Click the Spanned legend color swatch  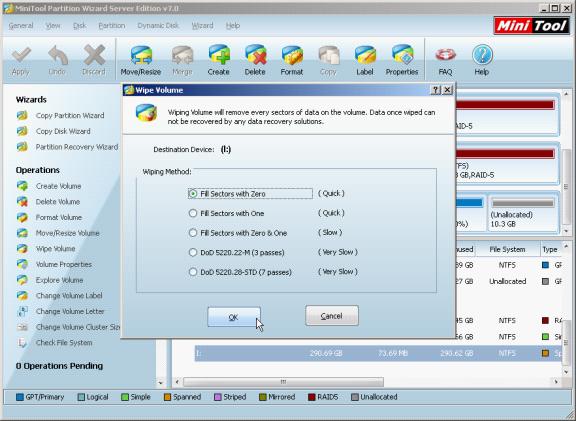click(x=167, y=397)
